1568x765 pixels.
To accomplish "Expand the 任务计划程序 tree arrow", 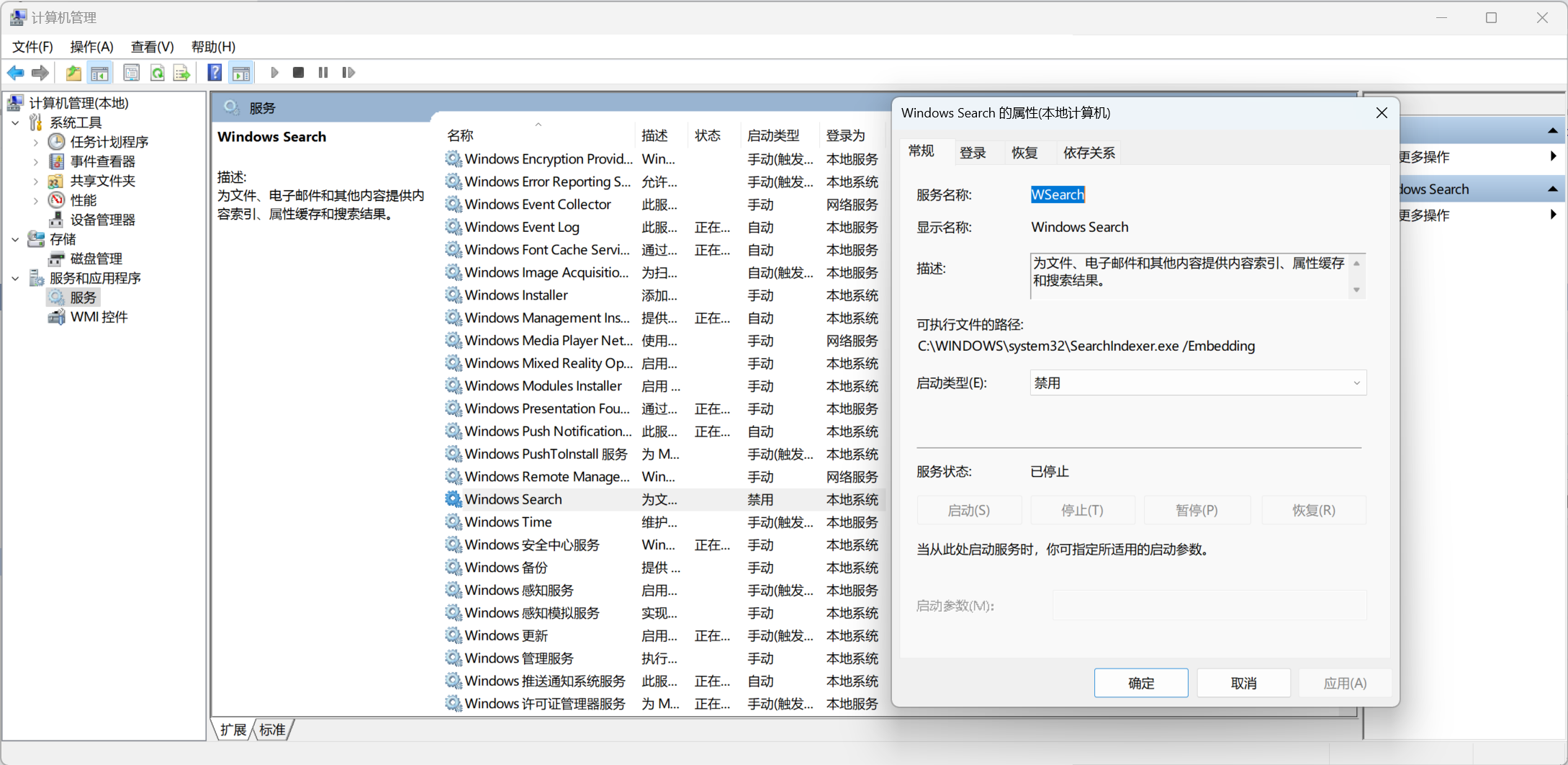I will pyautogui.click(x=36, y=142).
